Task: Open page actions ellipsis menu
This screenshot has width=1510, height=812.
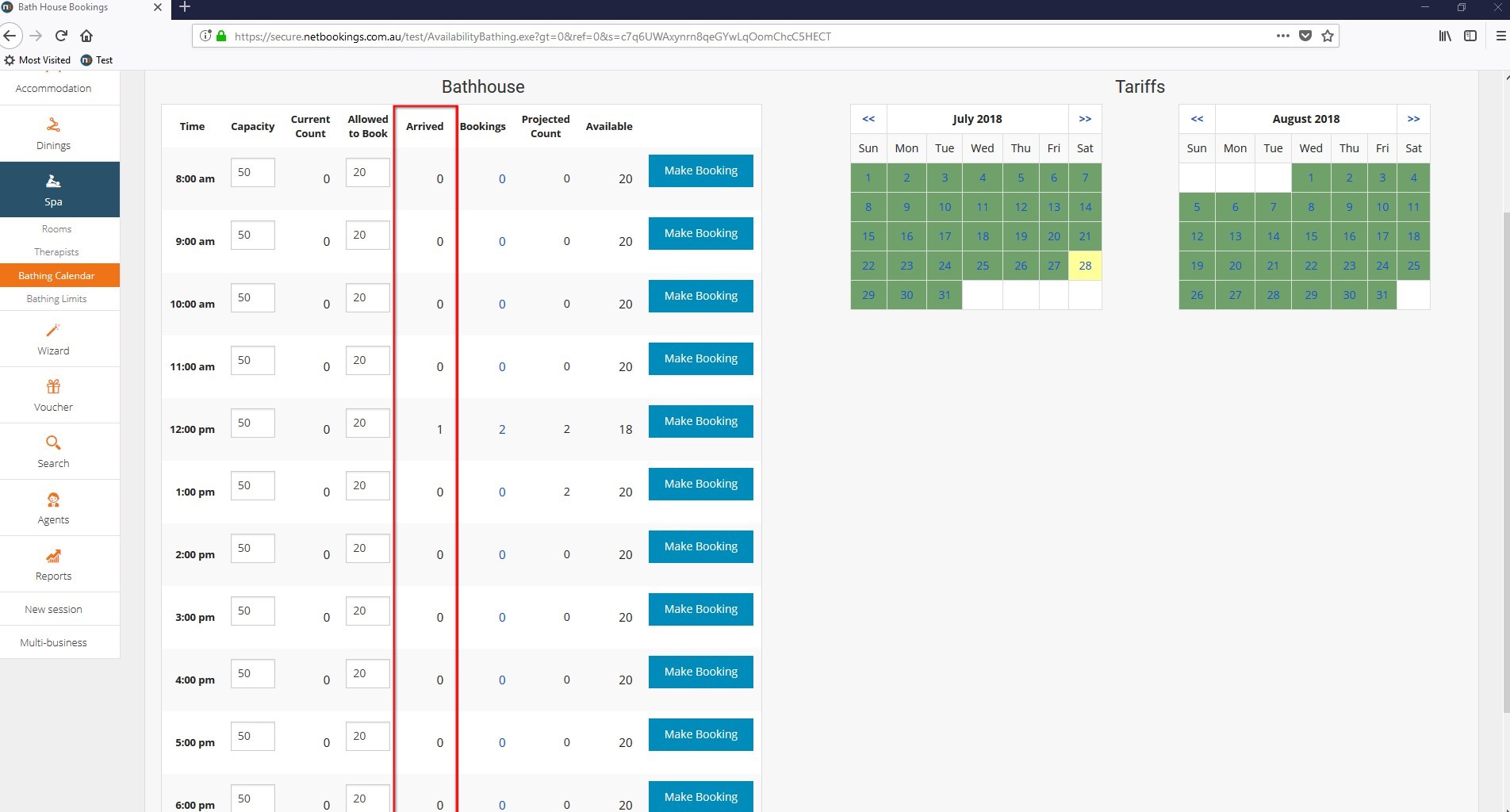Action: (x=1282, y=36)
